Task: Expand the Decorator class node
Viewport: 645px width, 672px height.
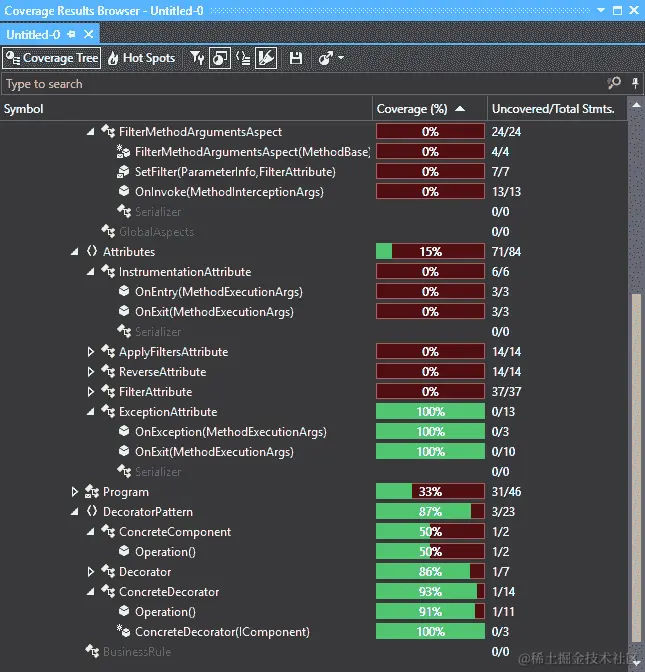Action: [x=90, y=572]
